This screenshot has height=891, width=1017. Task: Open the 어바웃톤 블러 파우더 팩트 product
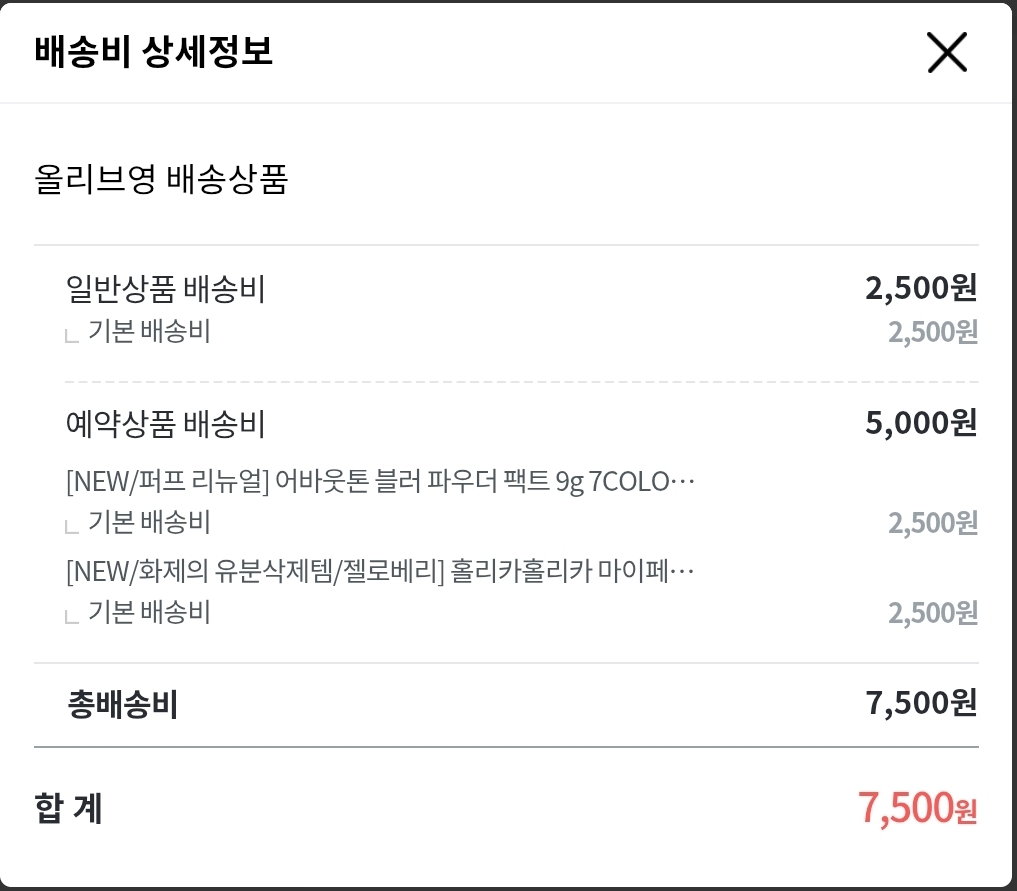[x=380, y=482]
